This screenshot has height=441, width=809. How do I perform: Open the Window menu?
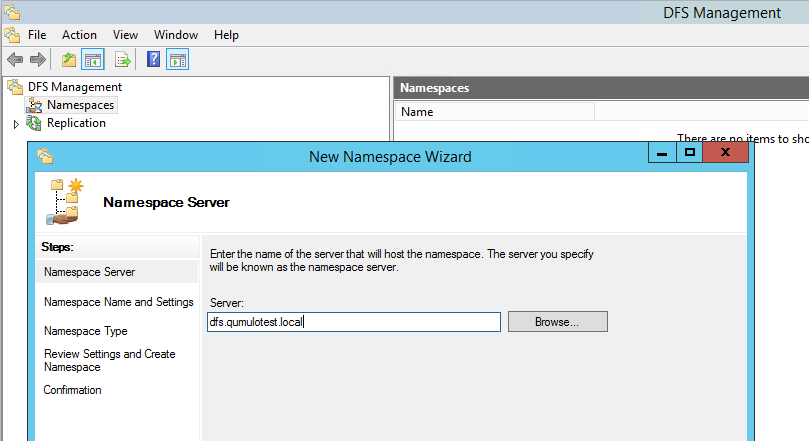[x=176, y=35]
